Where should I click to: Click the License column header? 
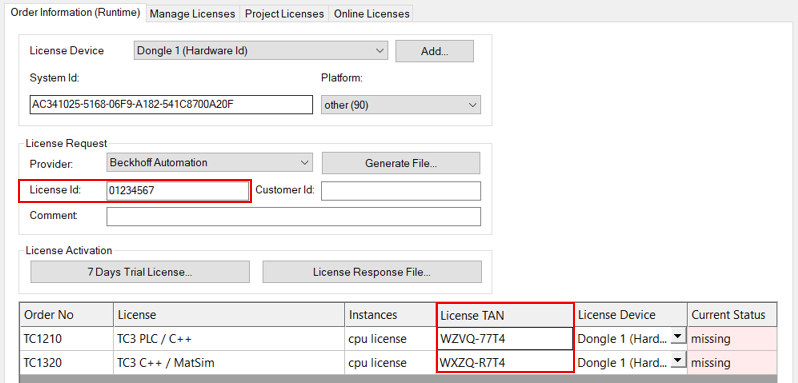(230, 315)
